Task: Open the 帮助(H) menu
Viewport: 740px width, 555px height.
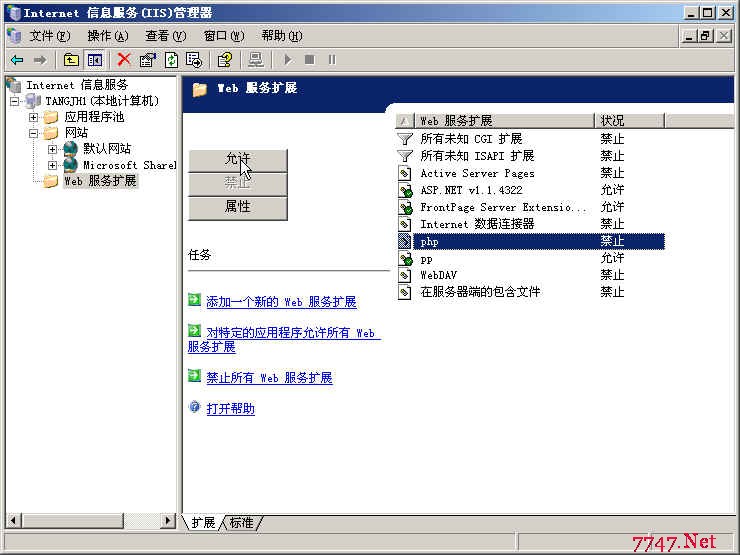Action: click(282, 36)
